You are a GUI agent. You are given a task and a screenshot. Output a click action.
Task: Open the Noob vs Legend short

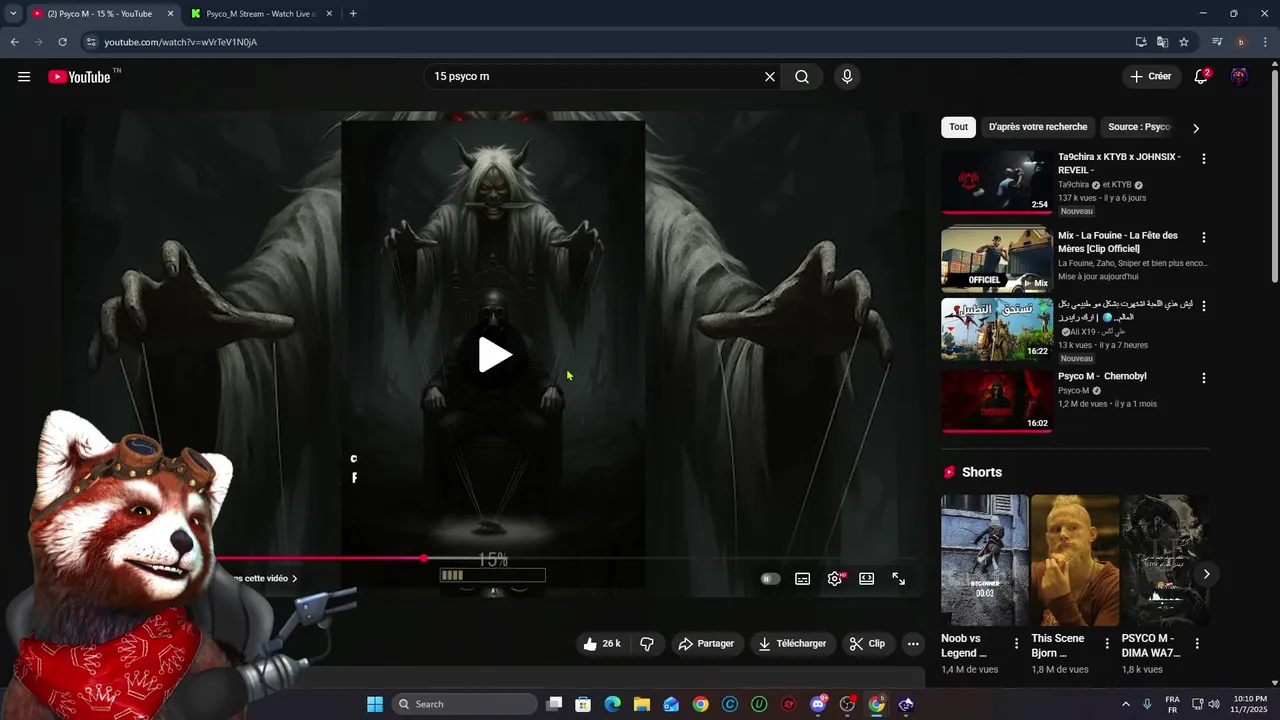tap(984, 560)
